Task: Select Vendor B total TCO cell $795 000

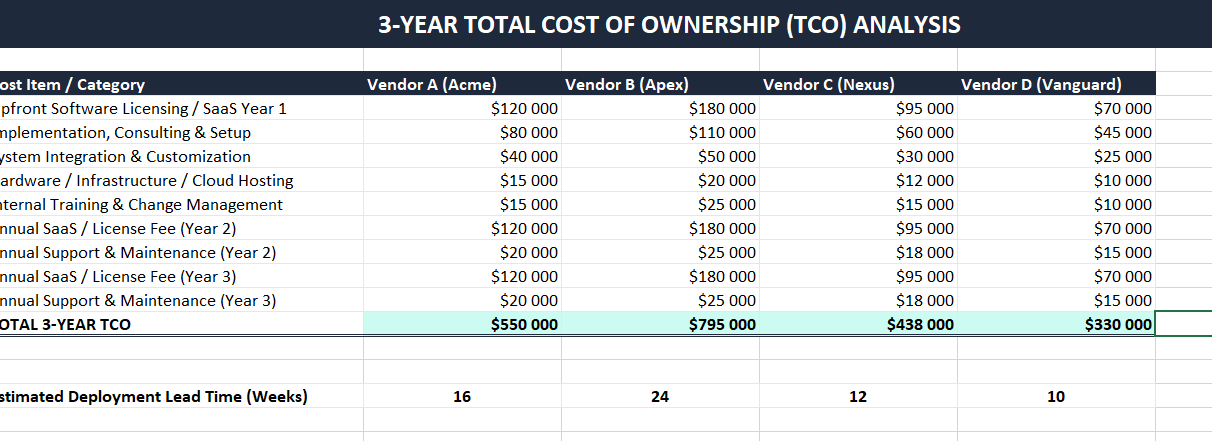Action: click(x=661, y=324)
